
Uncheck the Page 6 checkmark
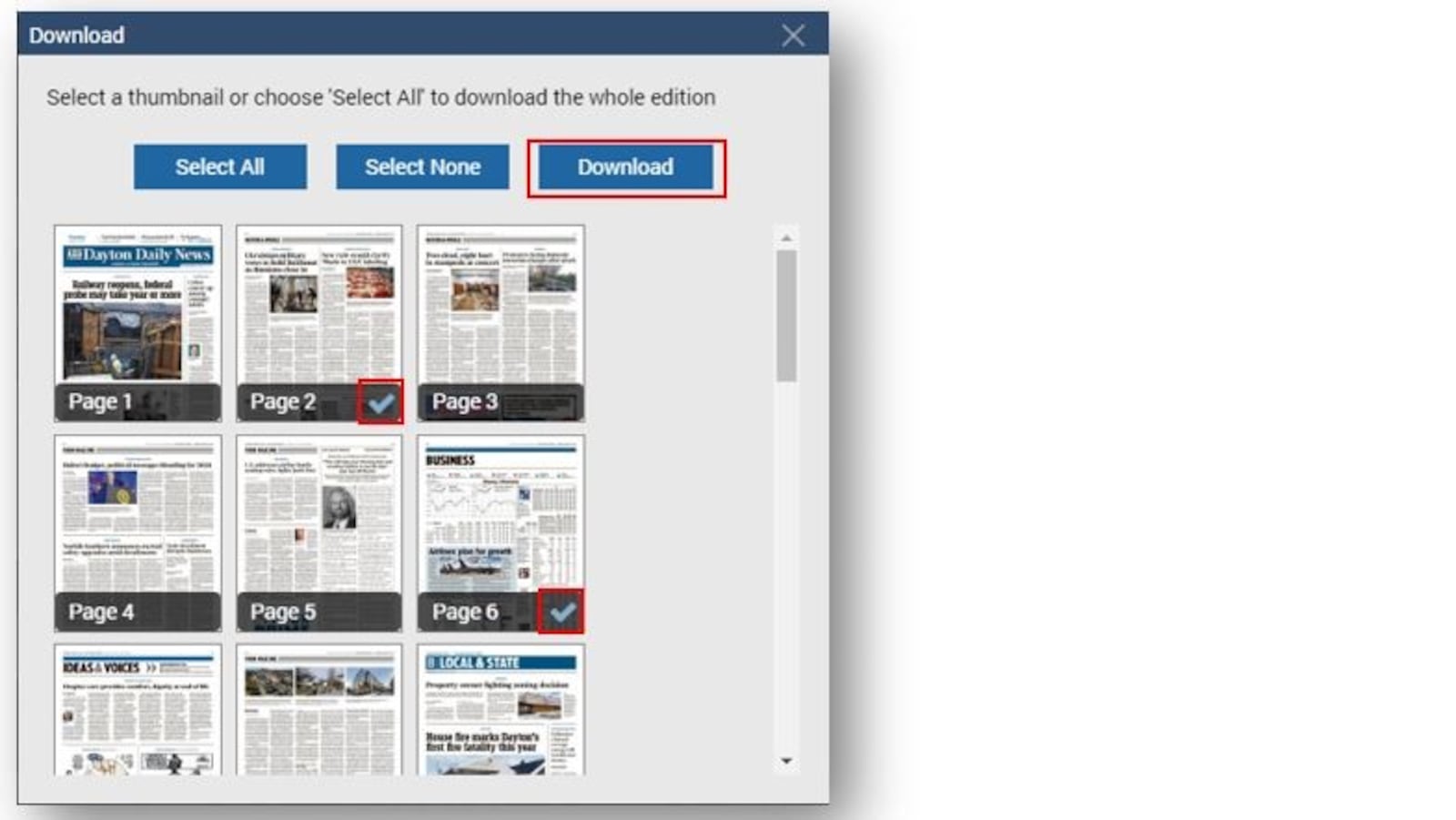[561, 612]
